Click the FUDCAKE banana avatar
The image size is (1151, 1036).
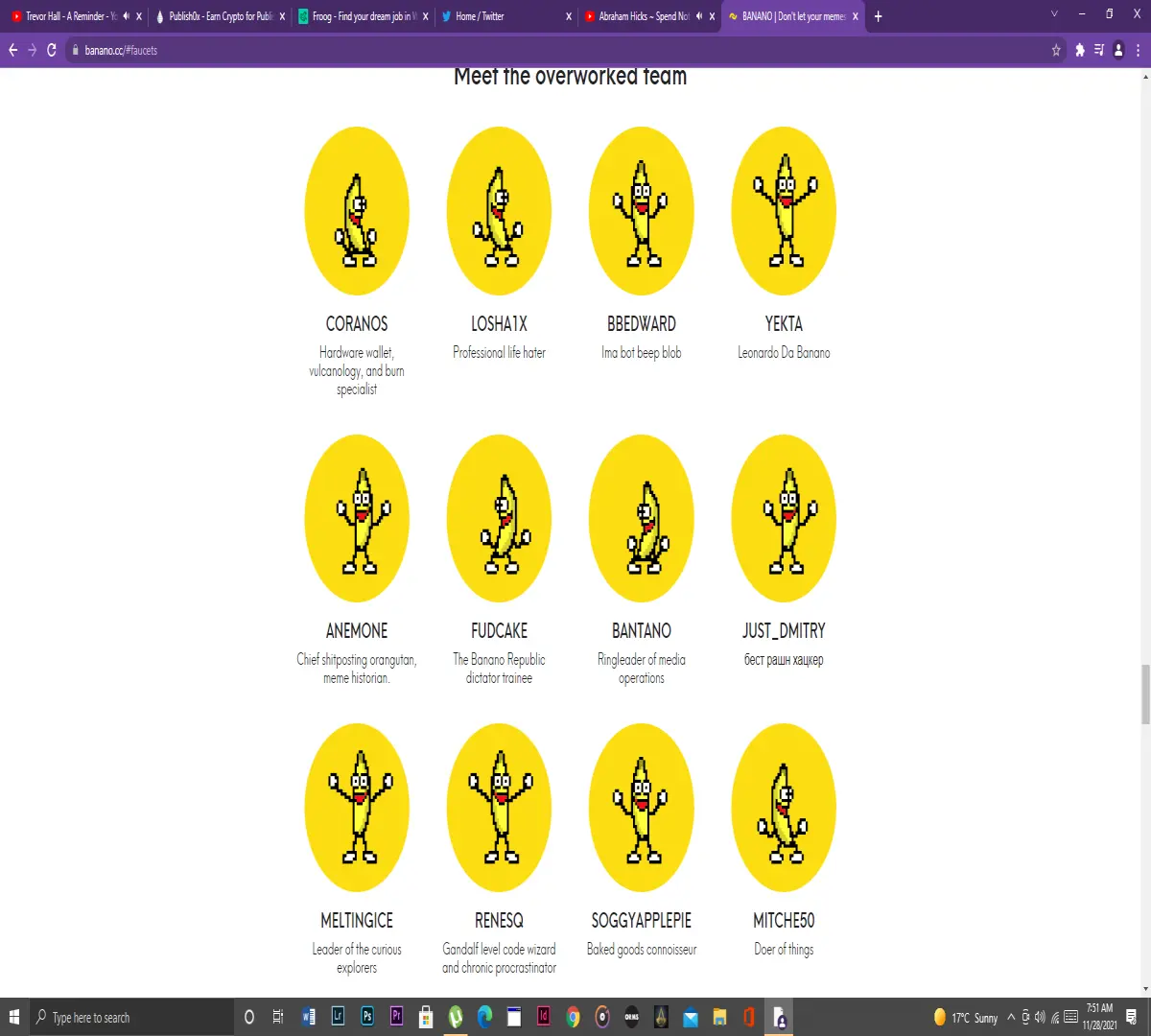[499, 518]
